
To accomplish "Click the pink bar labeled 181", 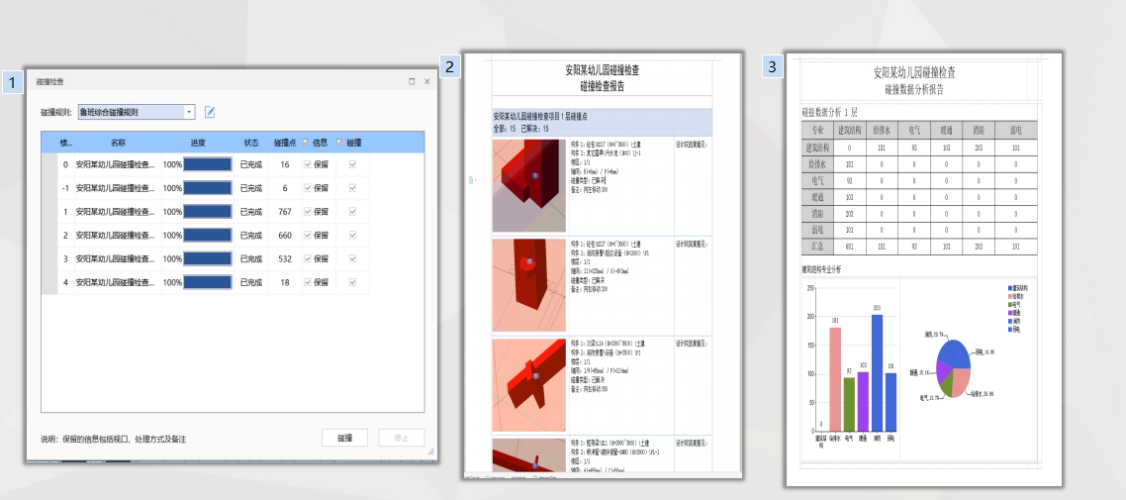I will (835, 379).
